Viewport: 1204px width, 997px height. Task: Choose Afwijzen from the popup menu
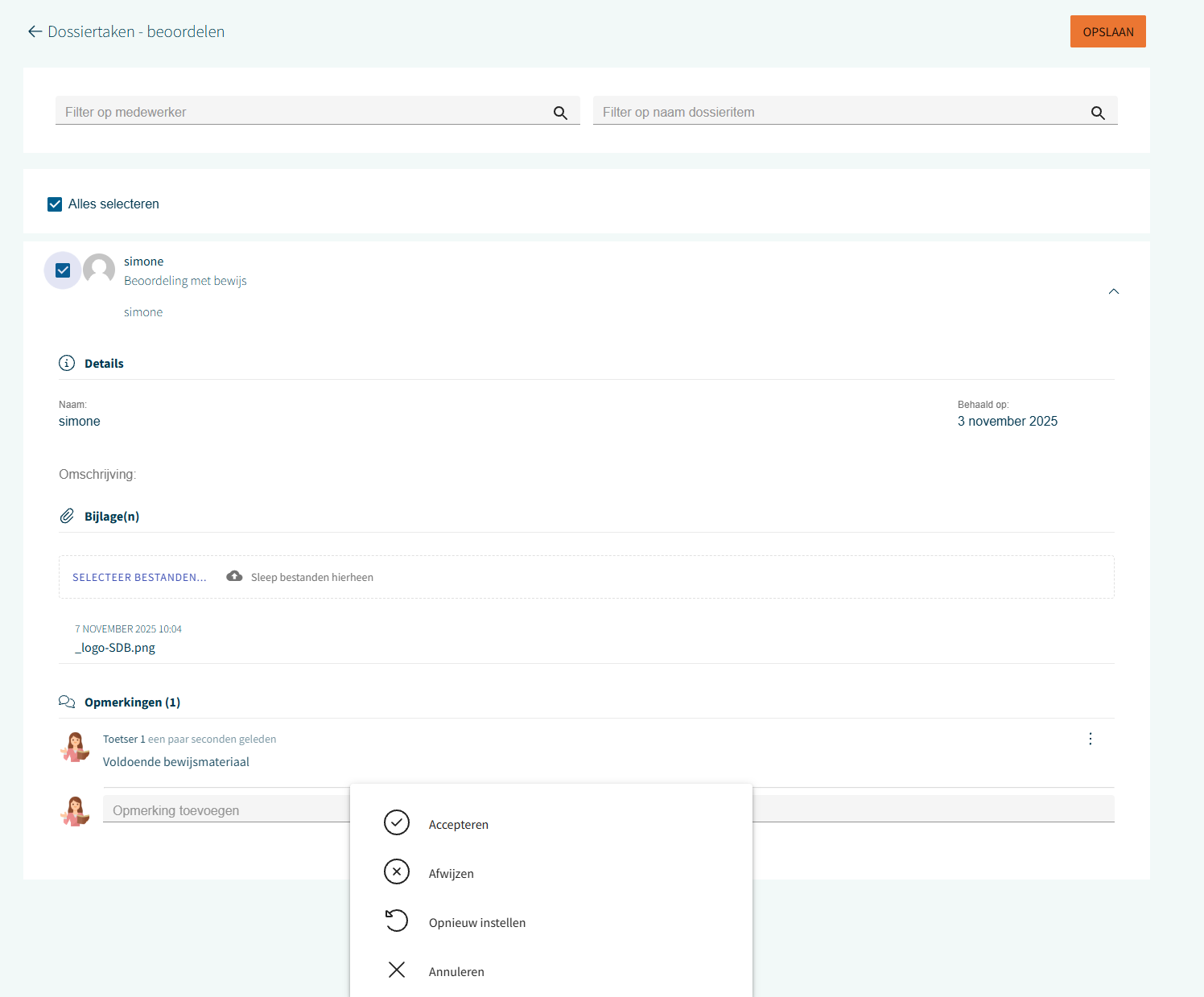[451, 874]
